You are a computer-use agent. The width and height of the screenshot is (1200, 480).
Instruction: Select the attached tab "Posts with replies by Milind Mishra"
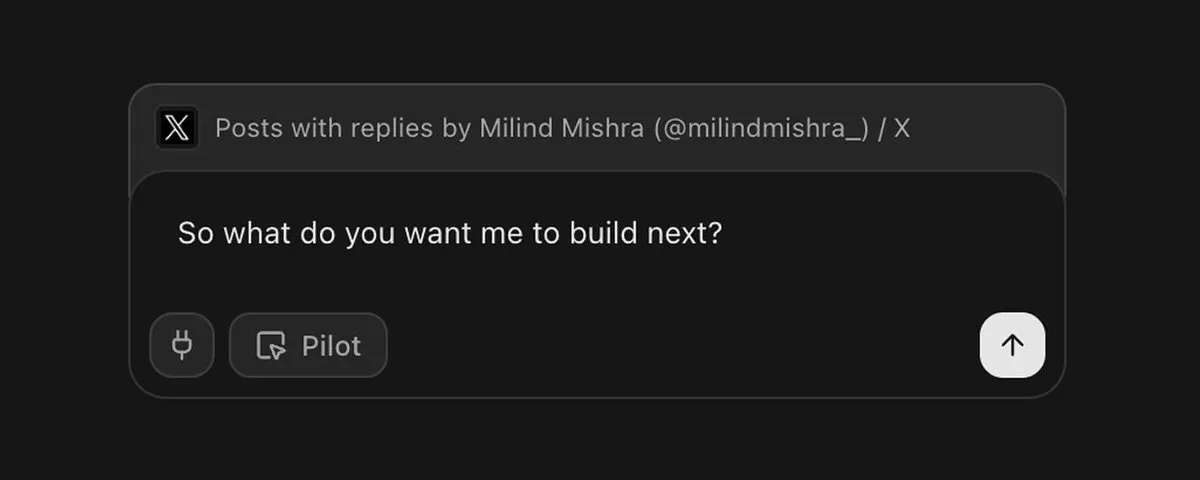click(x=562, y=128)
